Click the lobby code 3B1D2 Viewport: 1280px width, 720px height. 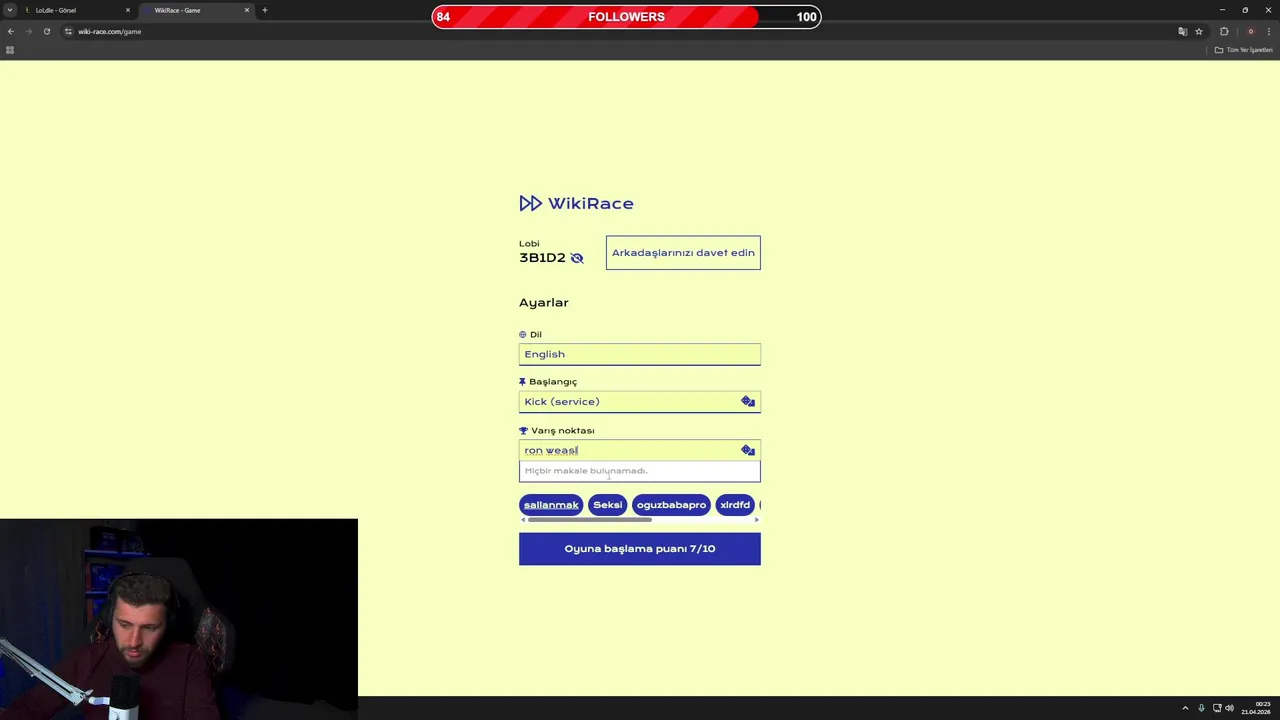pyautogui.click(x=542, y=258)
